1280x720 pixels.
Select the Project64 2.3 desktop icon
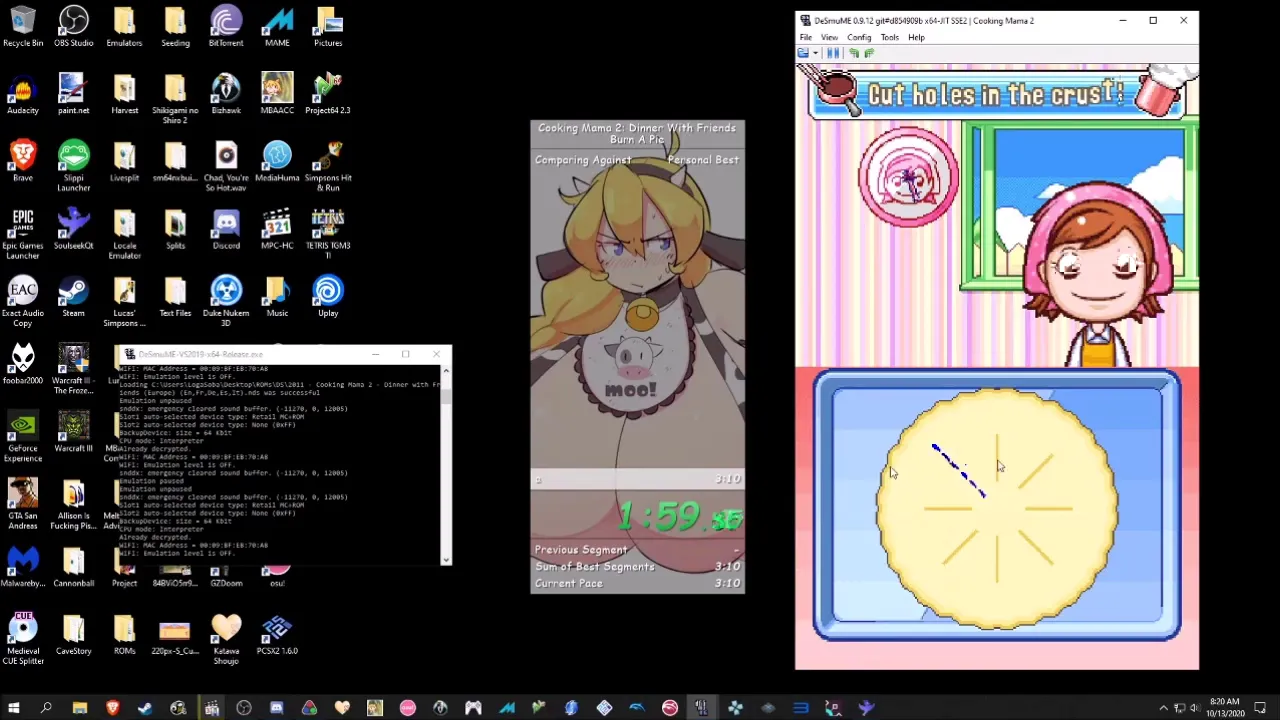(328, 95)
